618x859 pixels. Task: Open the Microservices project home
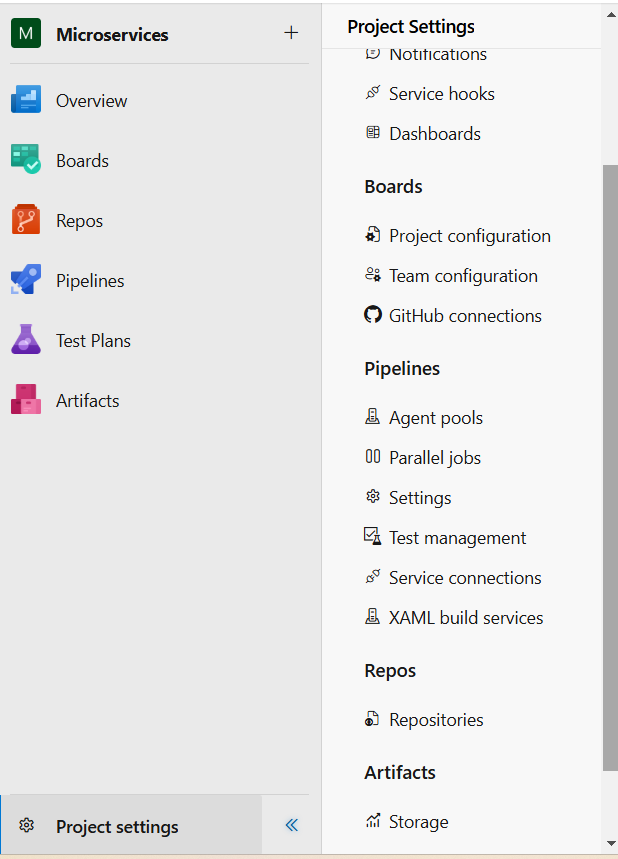click(x=112, y=35)
